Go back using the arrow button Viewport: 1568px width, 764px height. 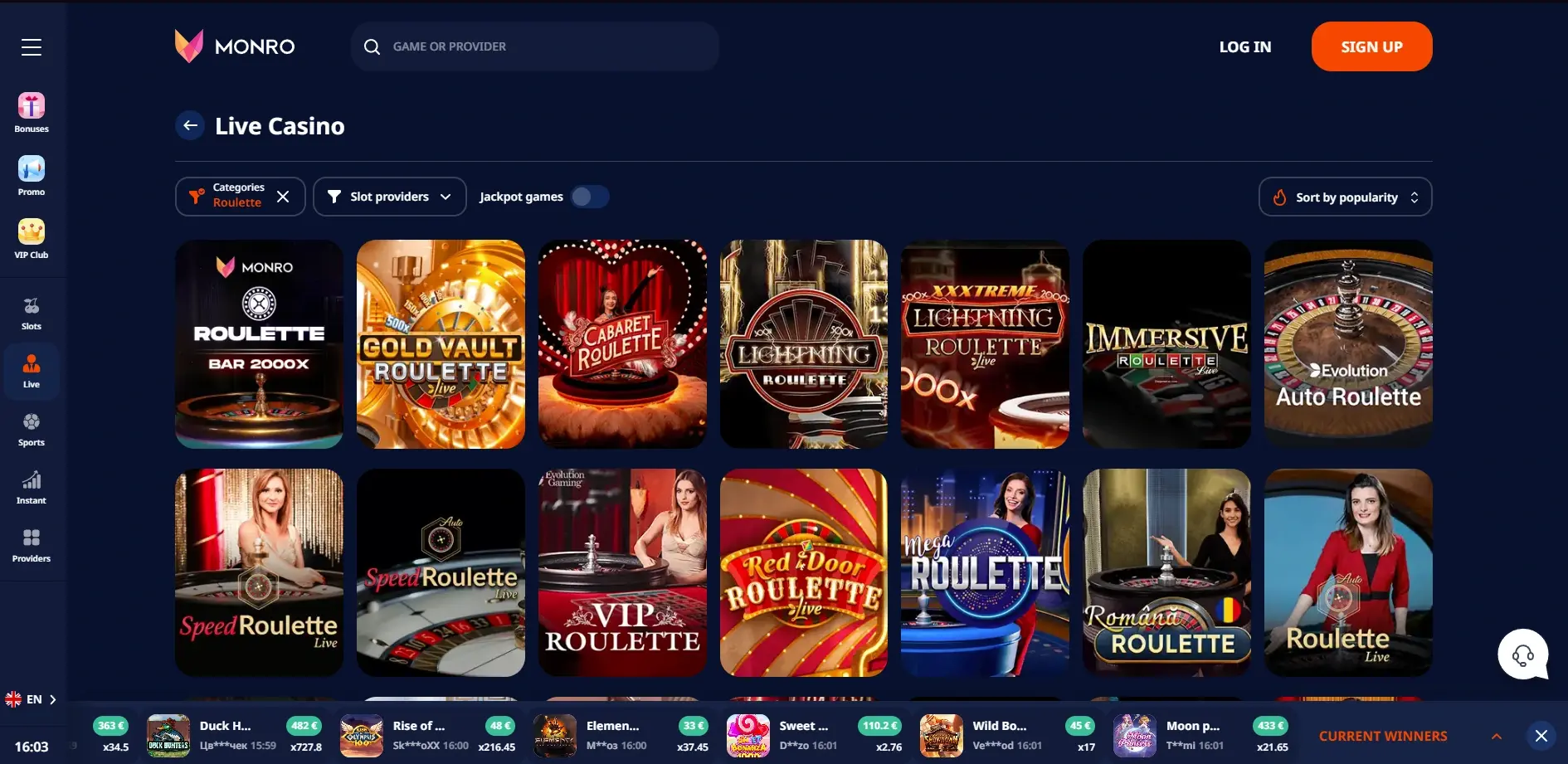click(x=190, y=125)
